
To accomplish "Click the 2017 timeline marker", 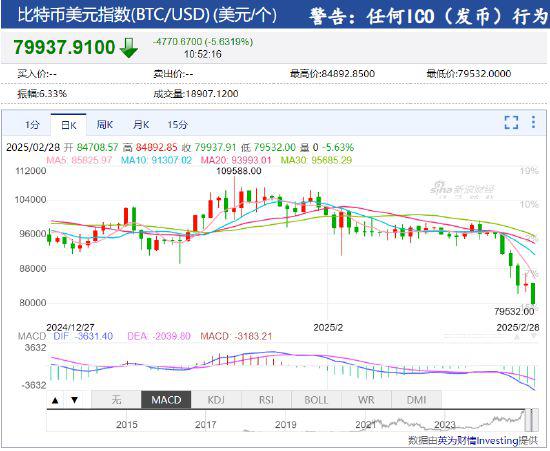I will pos(206,425).
